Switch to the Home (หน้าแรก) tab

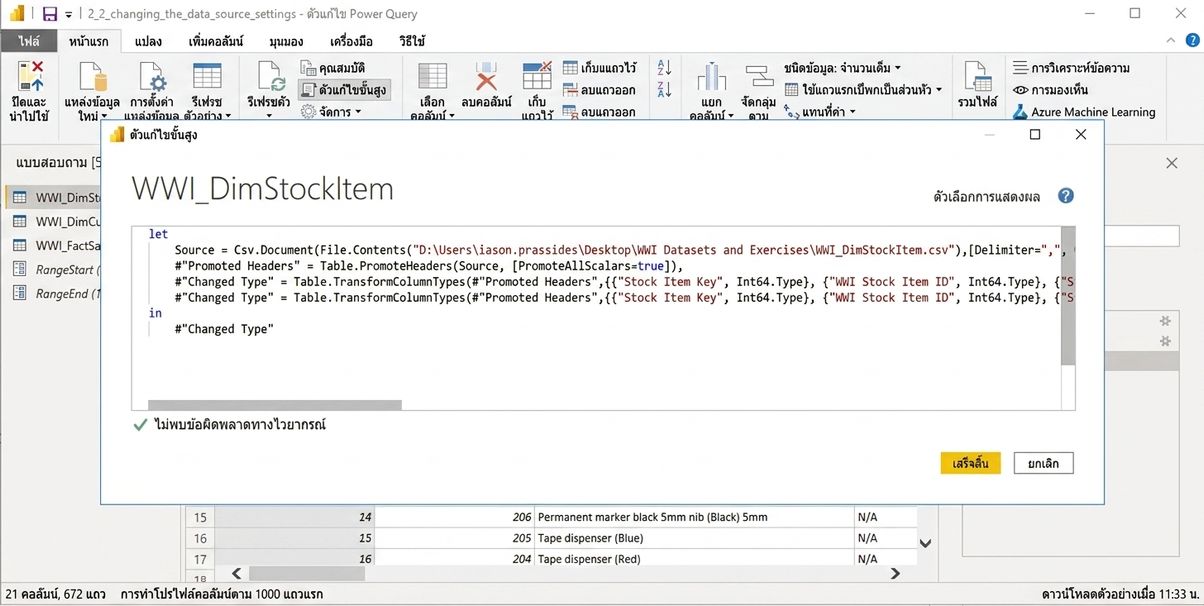tap(90, 42)
